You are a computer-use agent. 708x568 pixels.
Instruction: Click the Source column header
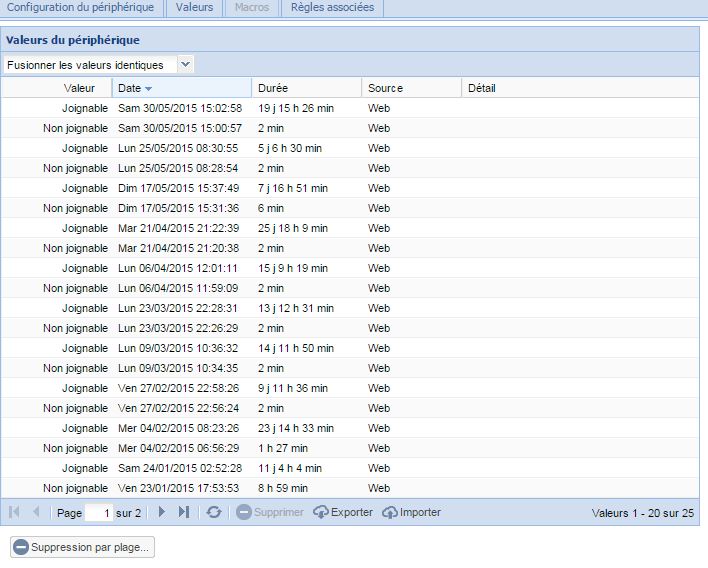tap(410, 88)
